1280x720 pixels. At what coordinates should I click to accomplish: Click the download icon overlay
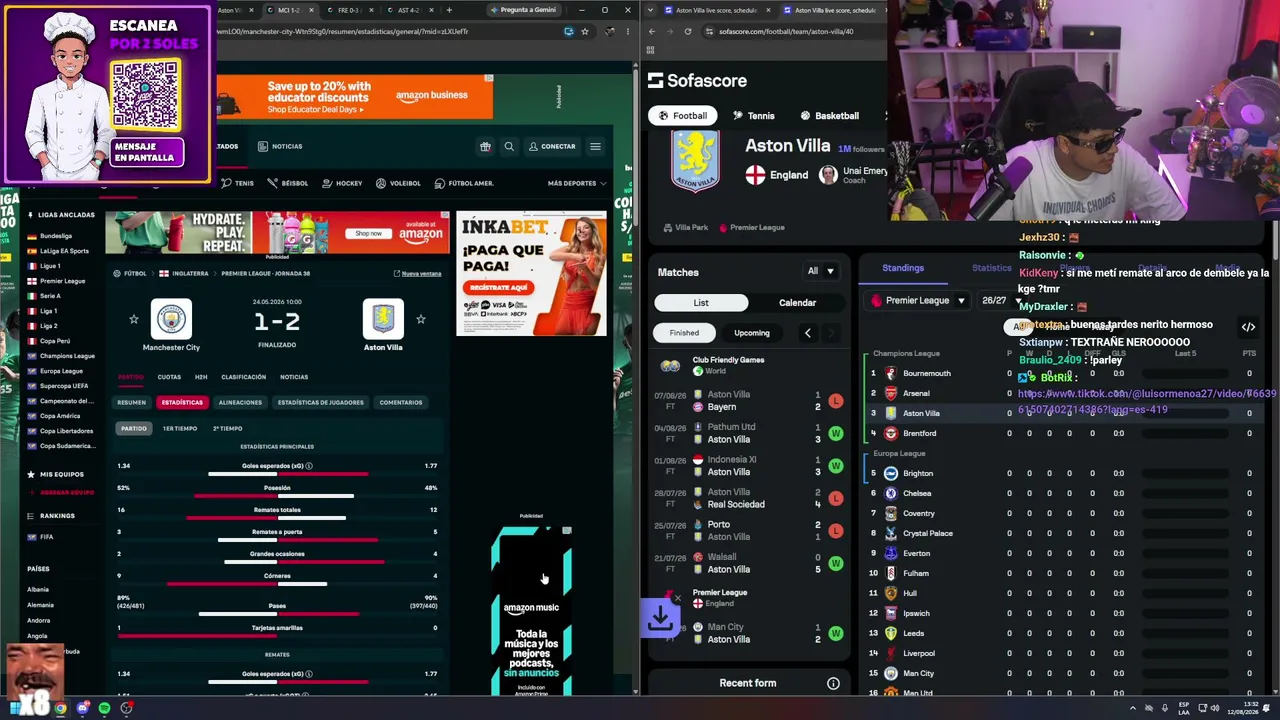click(660, 620)
